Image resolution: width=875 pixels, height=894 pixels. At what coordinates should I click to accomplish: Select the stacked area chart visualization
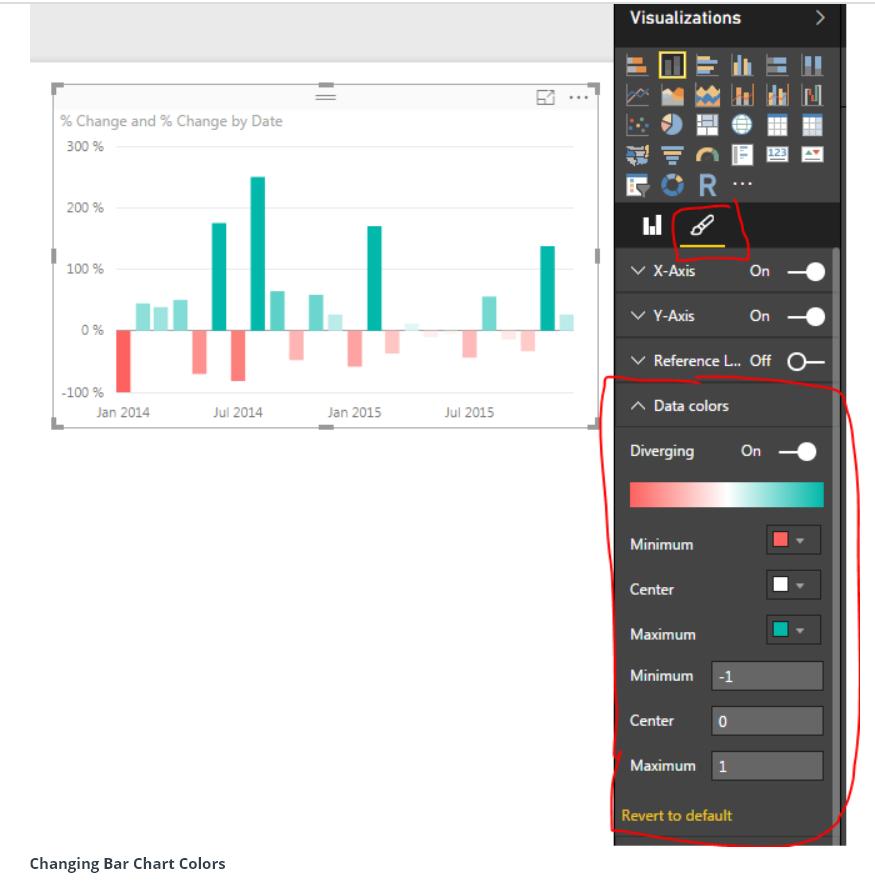click(x=707, y=95)
